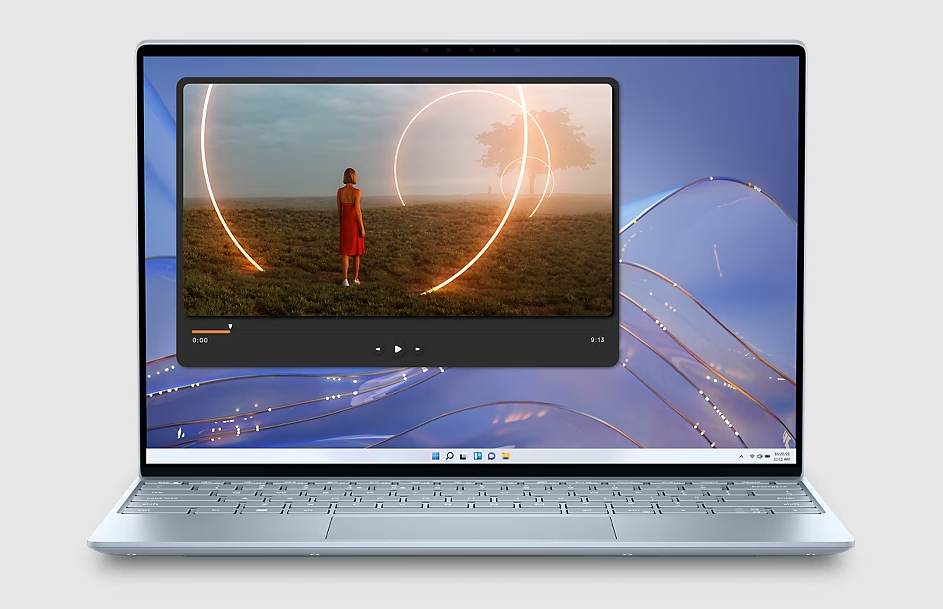This screenshot has height=609, width=943.
Task: Expand the hidden icons chevron in the system tray
Action: tap(741, 456)
